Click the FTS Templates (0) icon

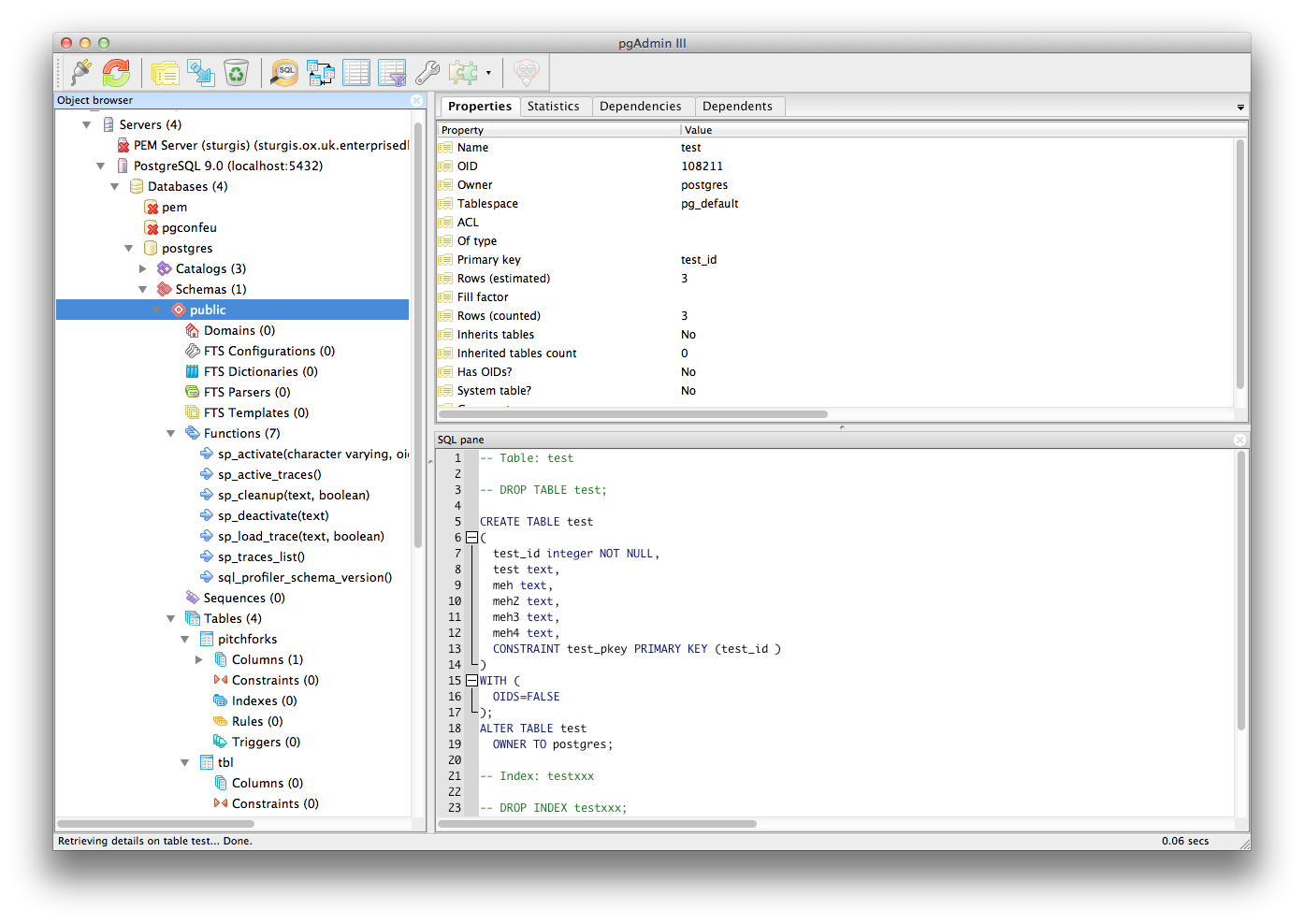[193, 412]
